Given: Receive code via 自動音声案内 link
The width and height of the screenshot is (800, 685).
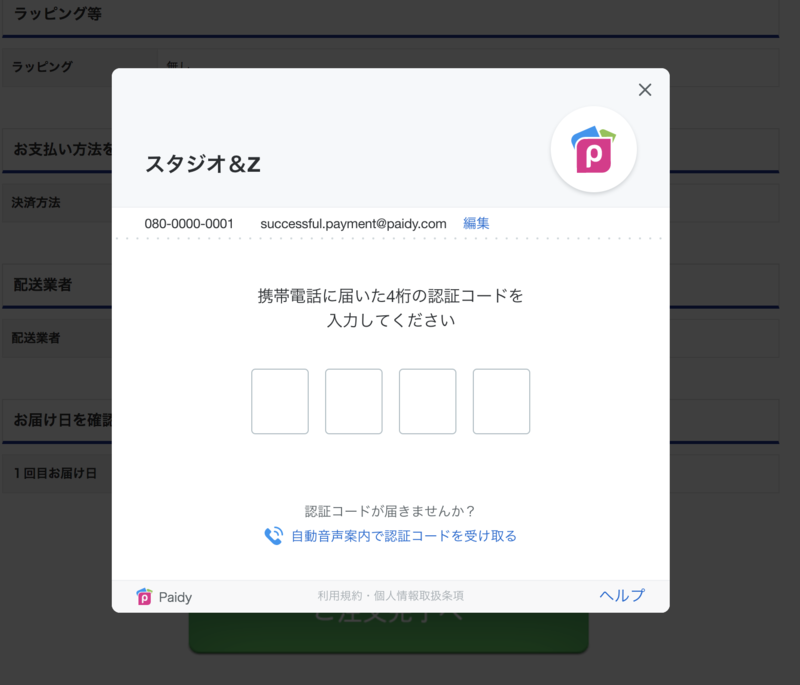Looking at the screenshot, I should point(404,536).
